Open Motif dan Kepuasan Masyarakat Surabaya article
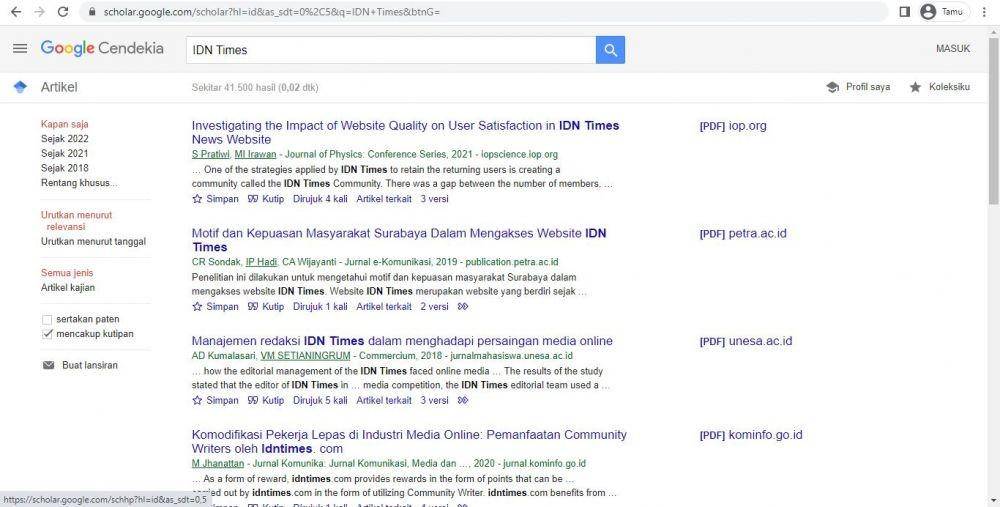1000x507 pixels. (399, 240)
